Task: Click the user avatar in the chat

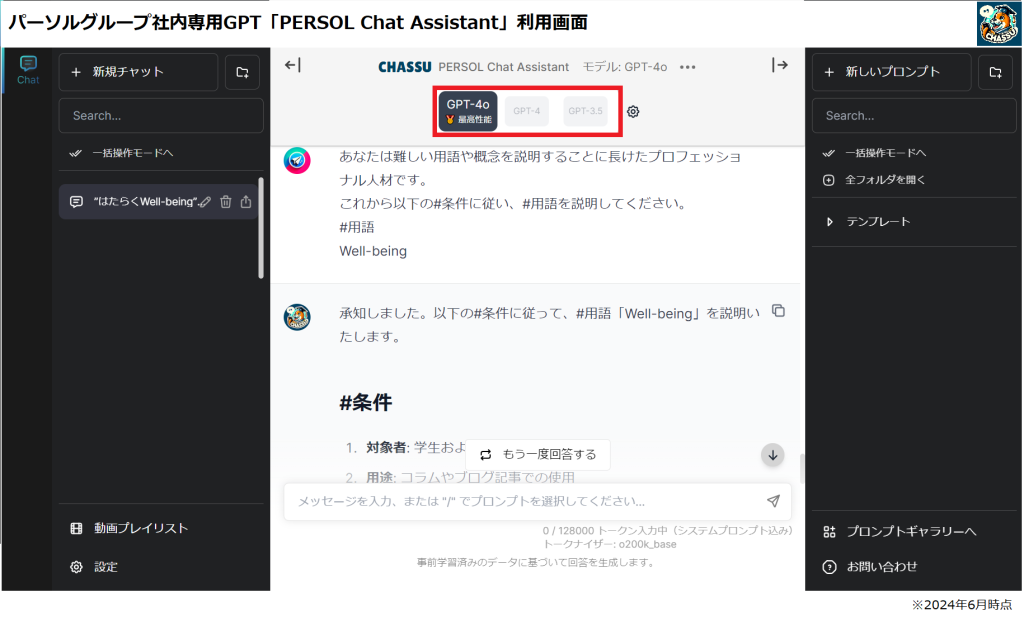Action: point(297,160)
